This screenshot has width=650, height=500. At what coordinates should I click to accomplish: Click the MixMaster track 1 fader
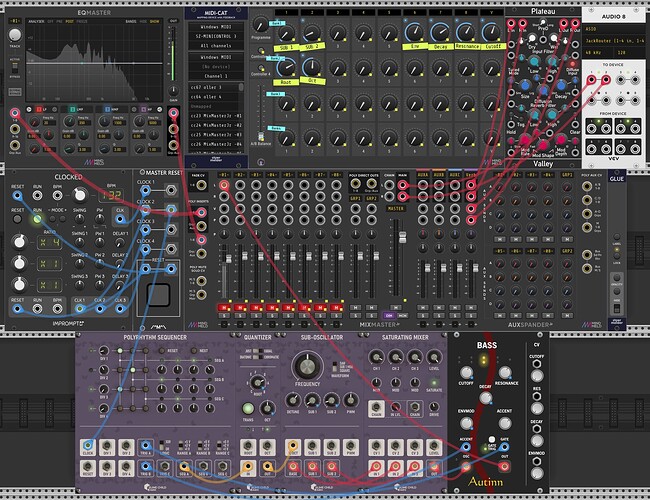228,259
